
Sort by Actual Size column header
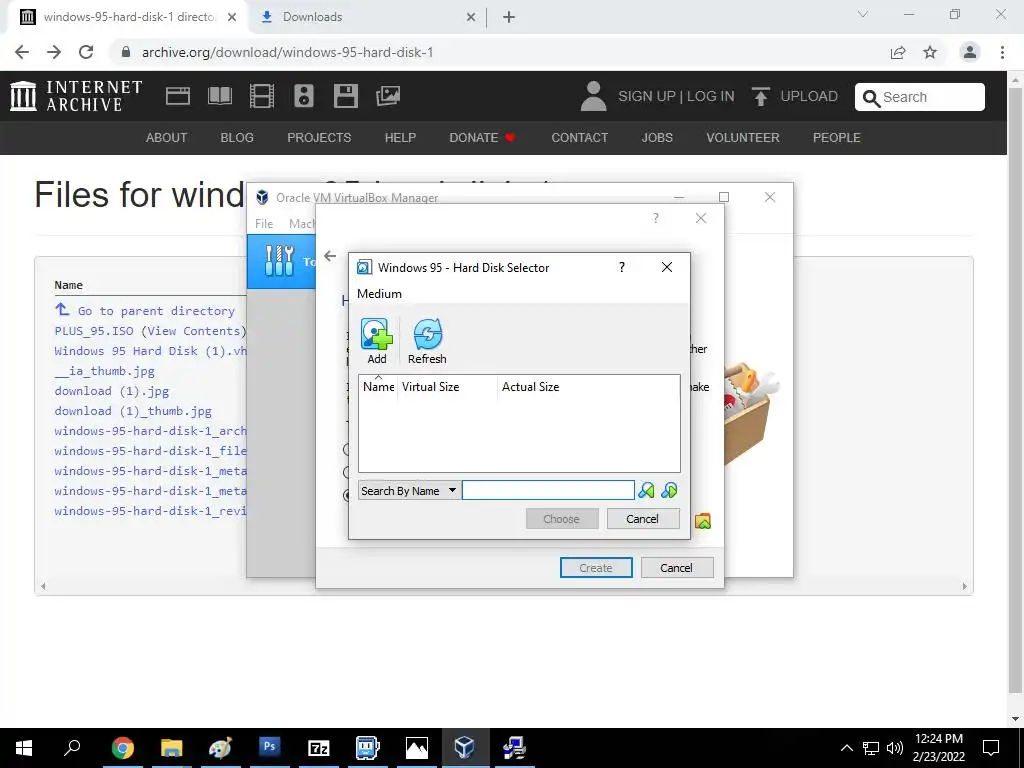(x=588, y=387)
